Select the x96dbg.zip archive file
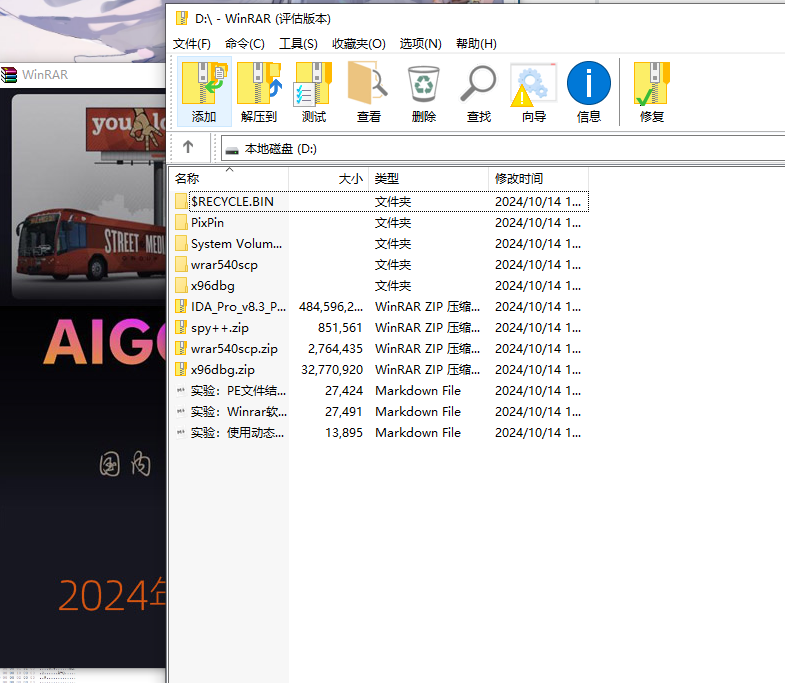Viewport: 785px width, 683px height. click(x=222, y=370)
